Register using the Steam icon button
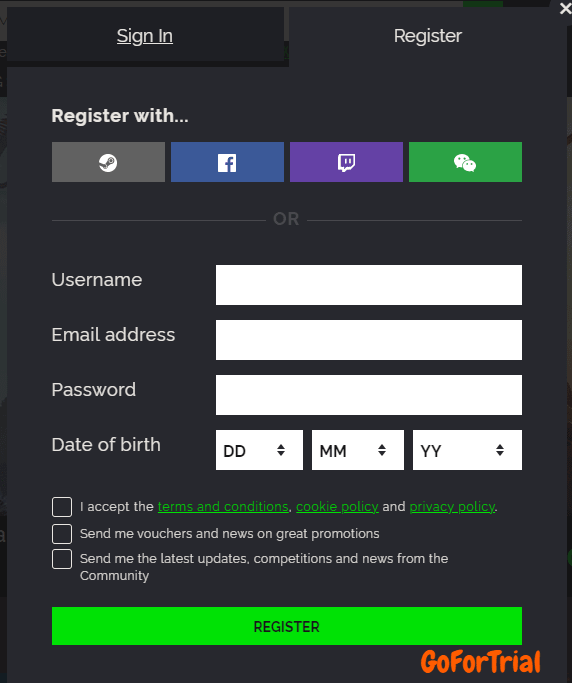 108,162
